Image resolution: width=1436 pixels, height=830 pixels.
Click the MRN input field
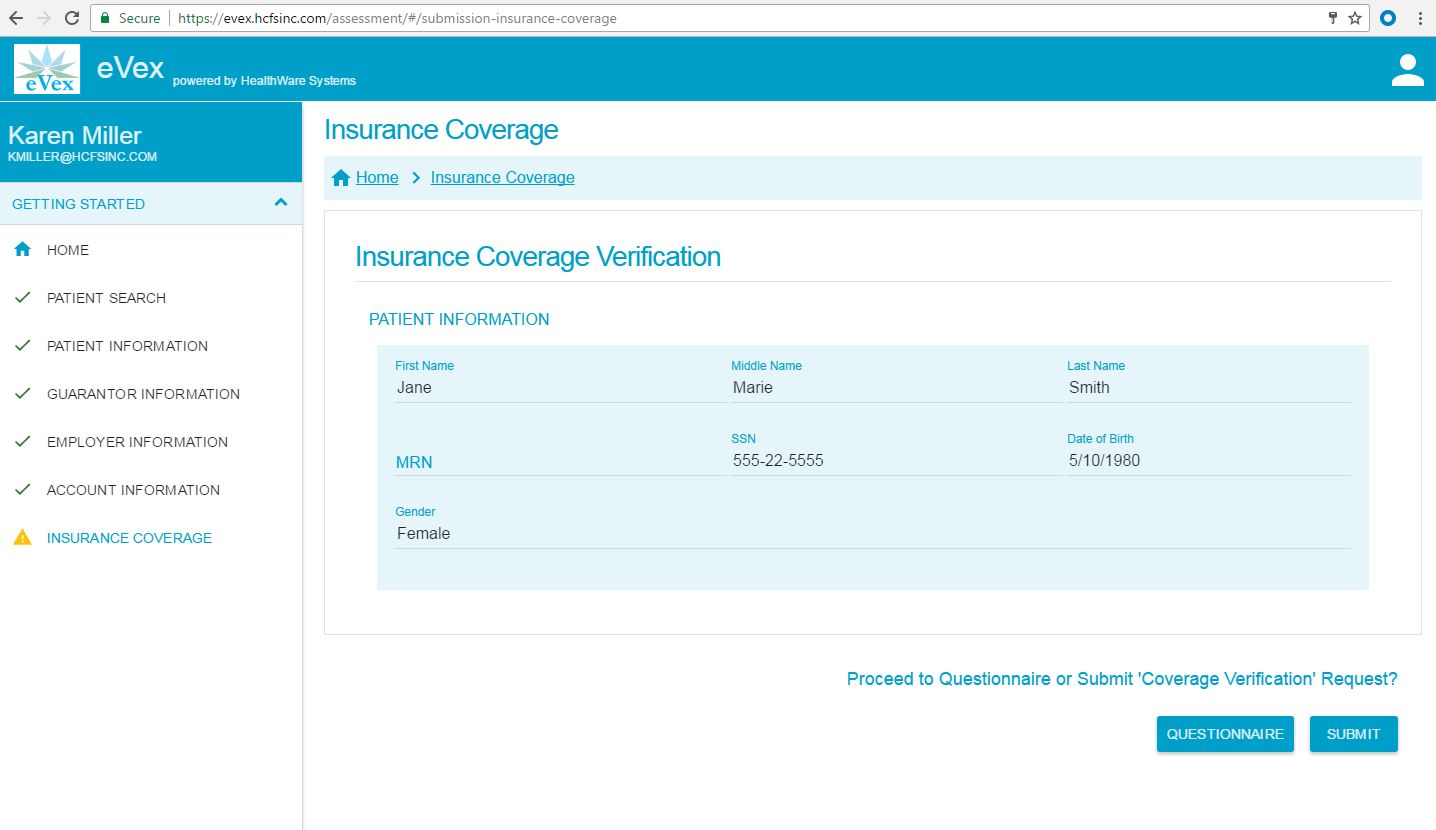559,462
